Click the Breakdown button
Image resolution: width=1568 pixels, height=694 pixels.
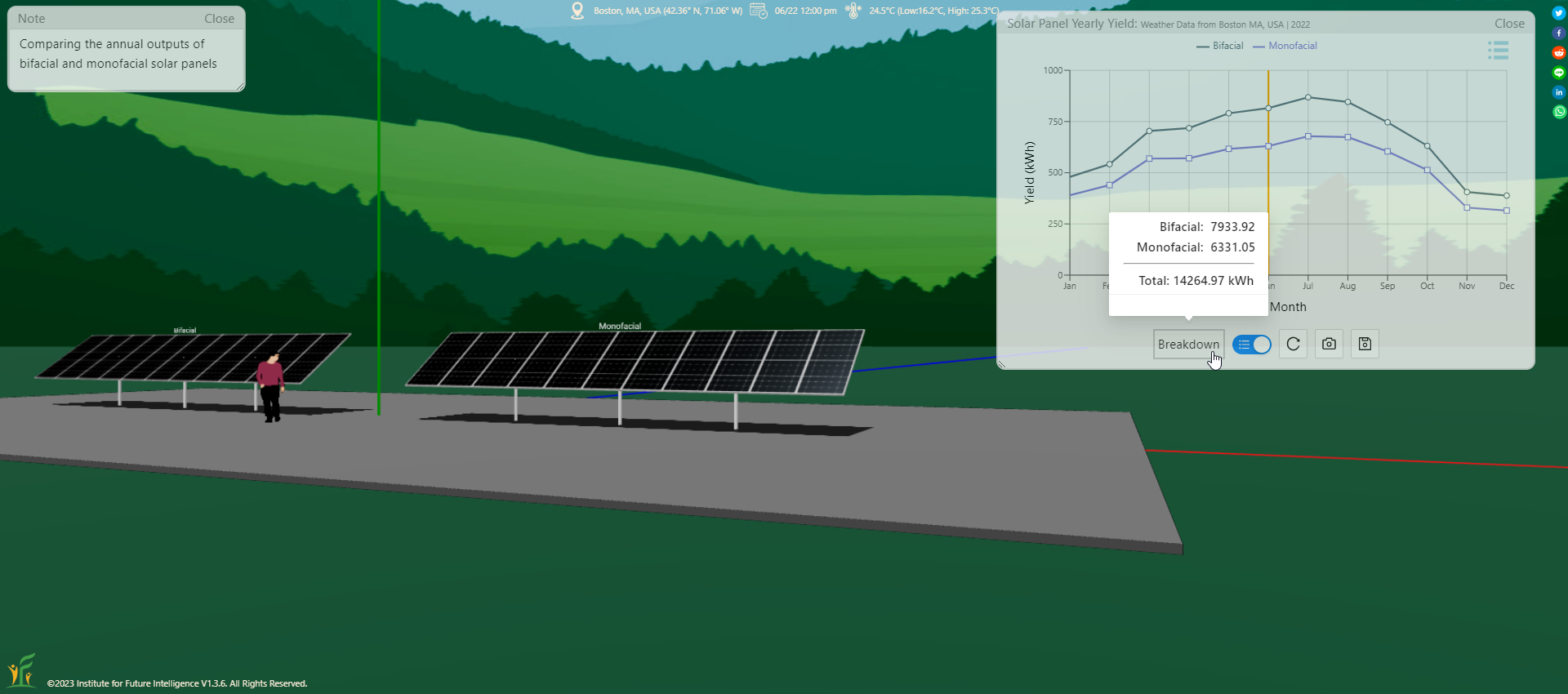click(x=1188, y=345)
